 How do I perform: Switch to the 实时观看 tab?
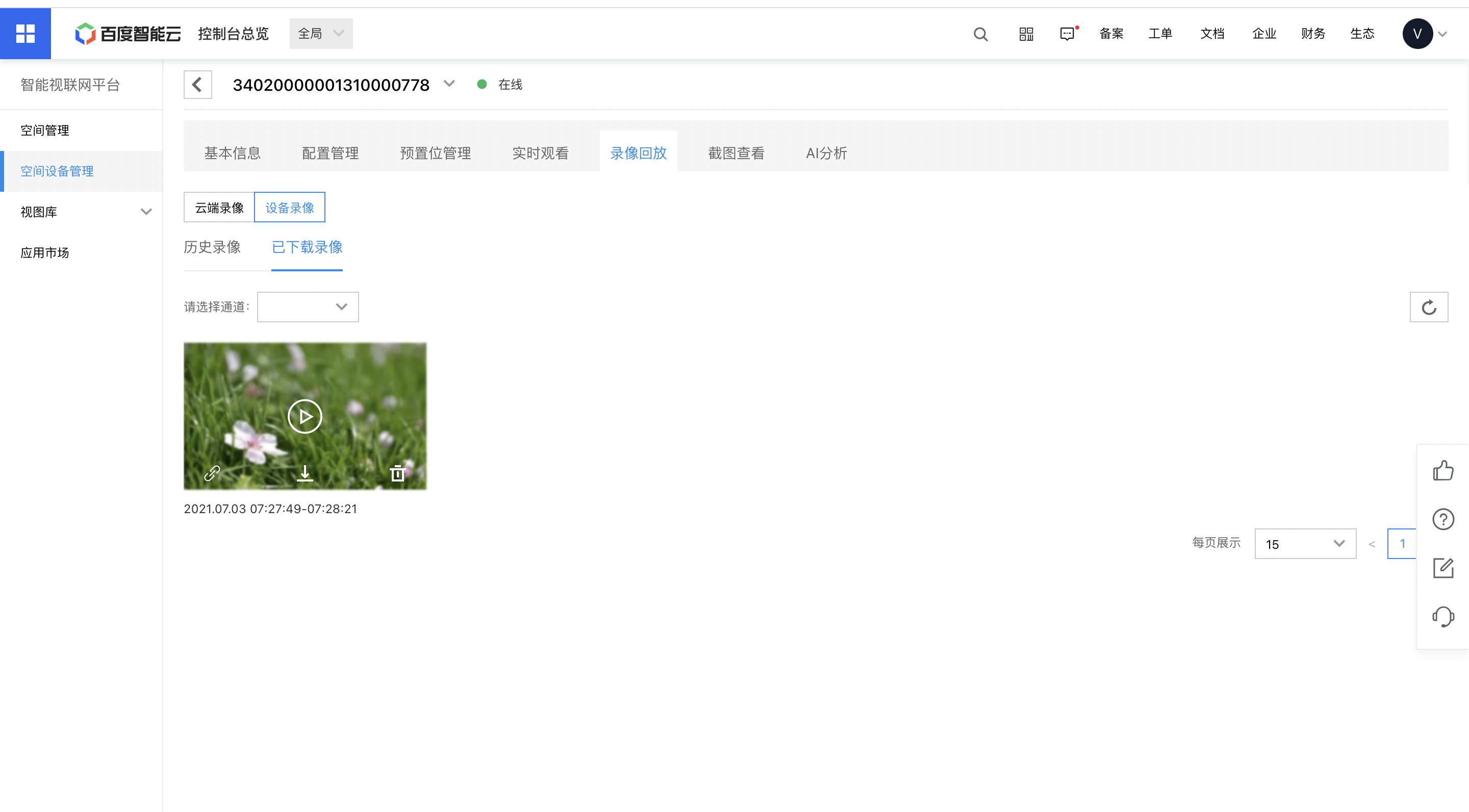pos(540,153)
